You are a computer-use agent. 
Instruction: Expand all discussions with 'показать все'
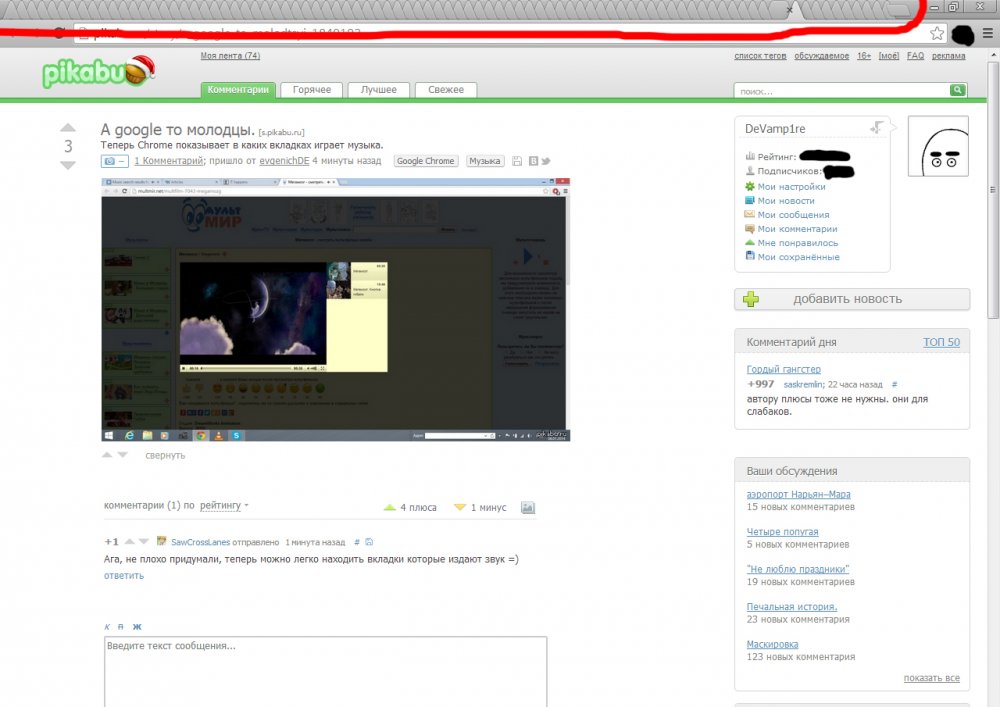(931, 678)
